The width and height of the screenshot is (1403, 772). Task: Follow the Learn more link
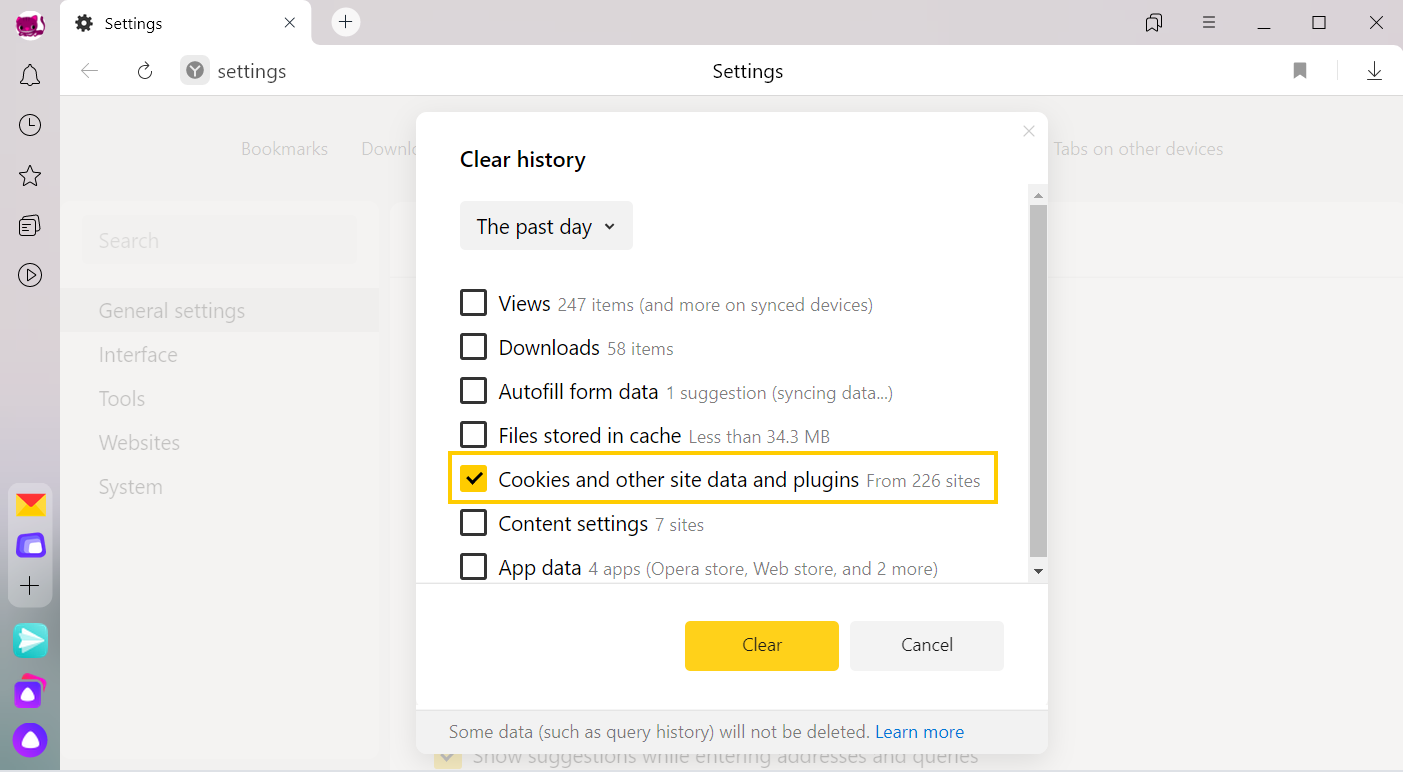pos(919,732)
